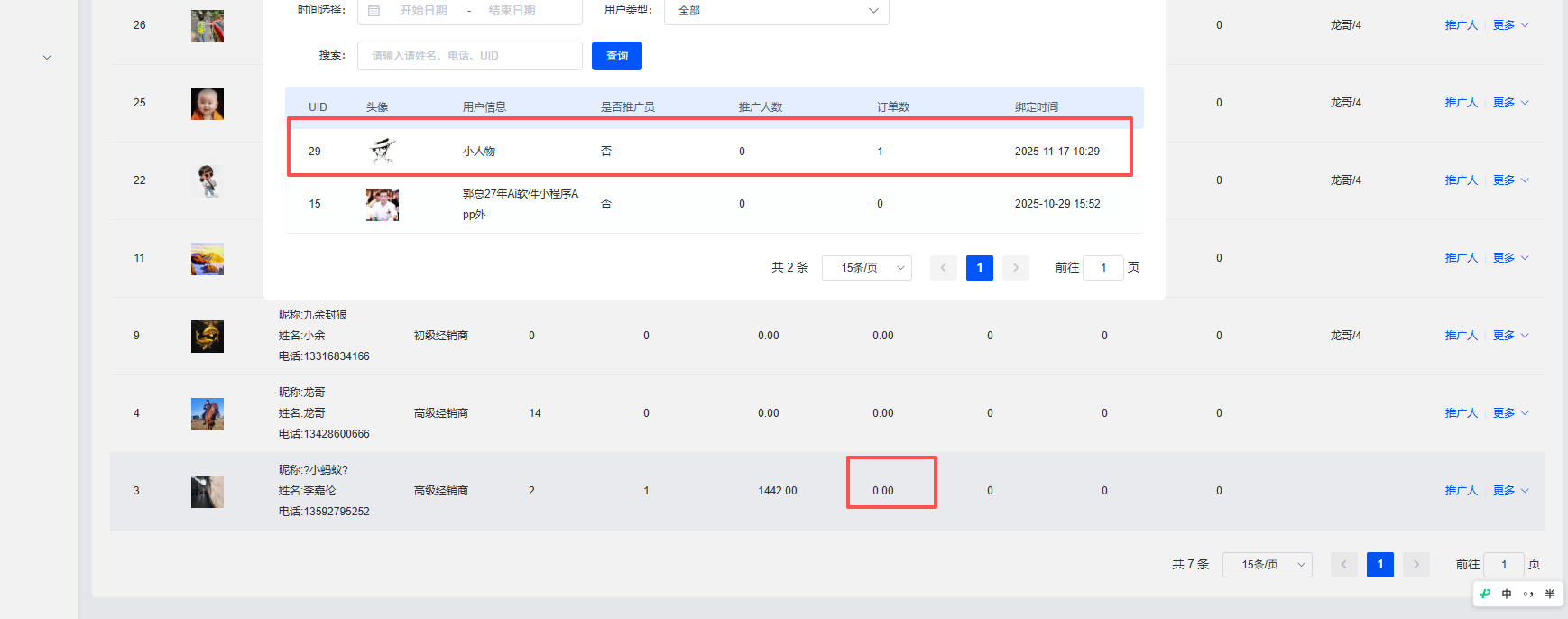The height and width of the screenshot is (619, 1568).
Task: Expand the left sidebar chevron arrow
Action: (x=47, y=58)
